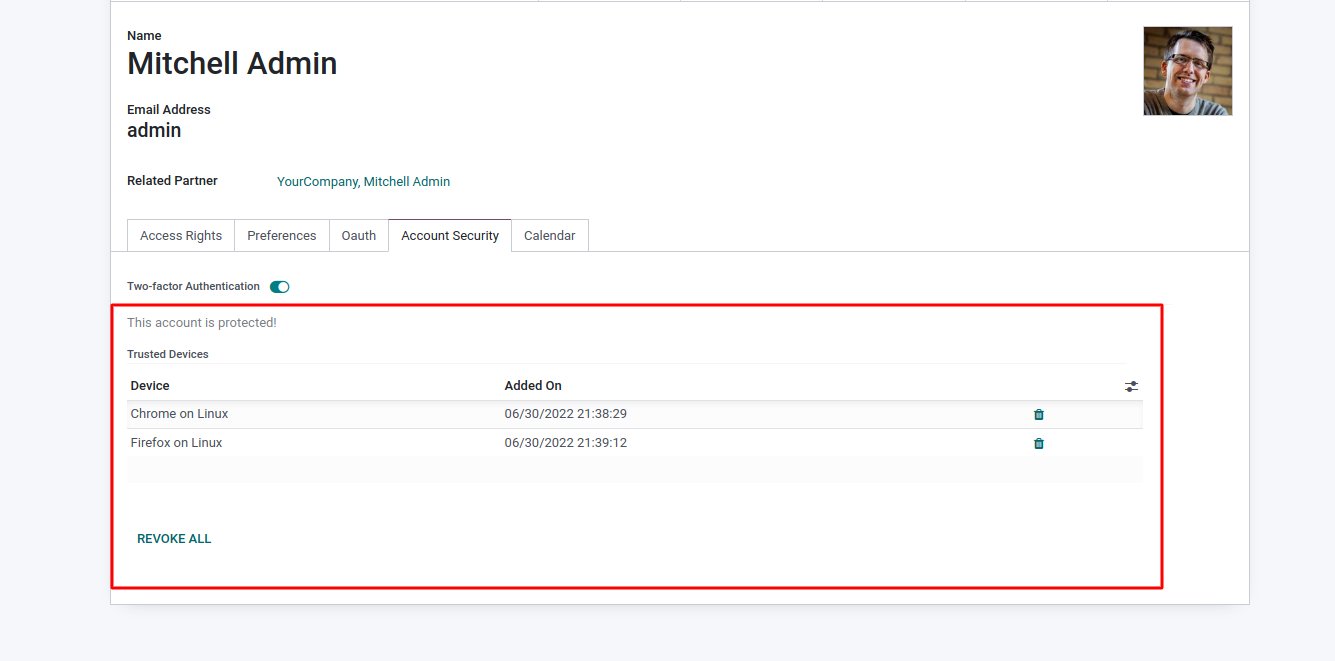Image resolution: width=1335 pixels, height=661 pixels.
Task: Toggle Two-factor Authentication switch
Action: (x=280, y=287)
